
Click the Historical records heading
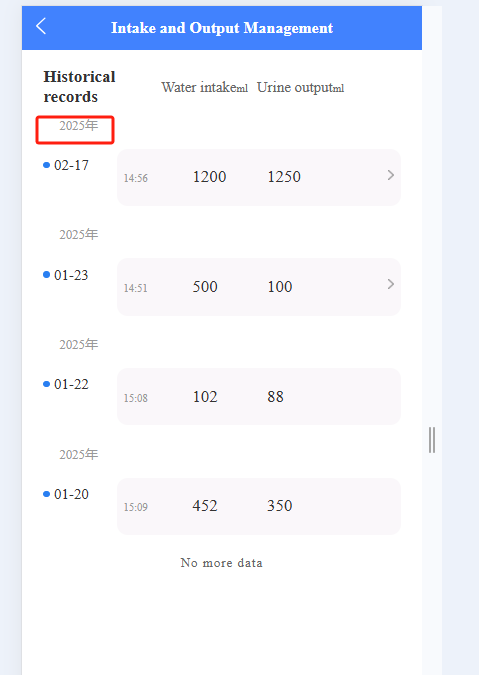[80, 87]
